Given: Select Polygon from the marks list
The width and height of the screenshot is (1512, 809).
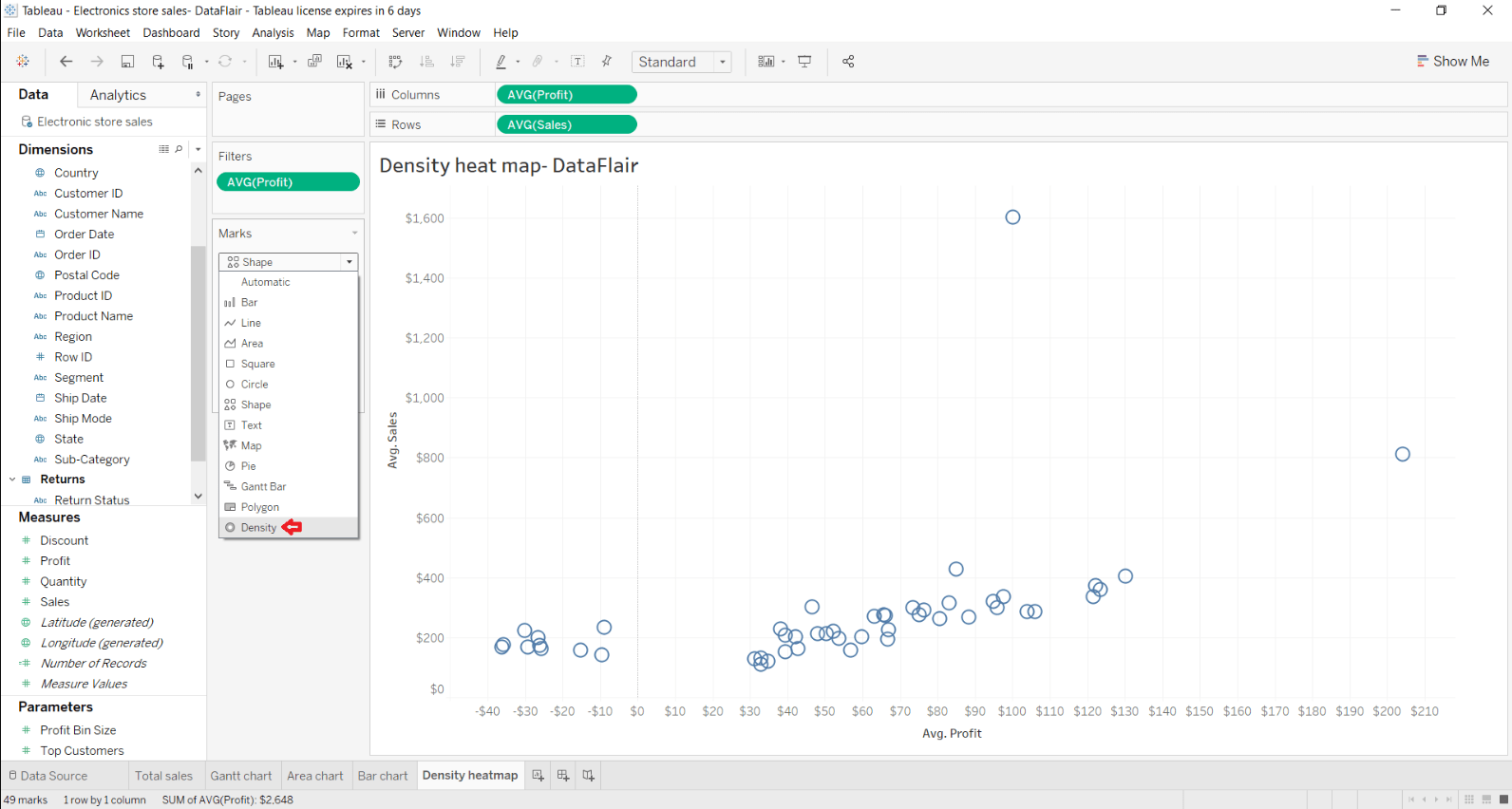Looking at the screenshot, I should click(x=289, y=507).
